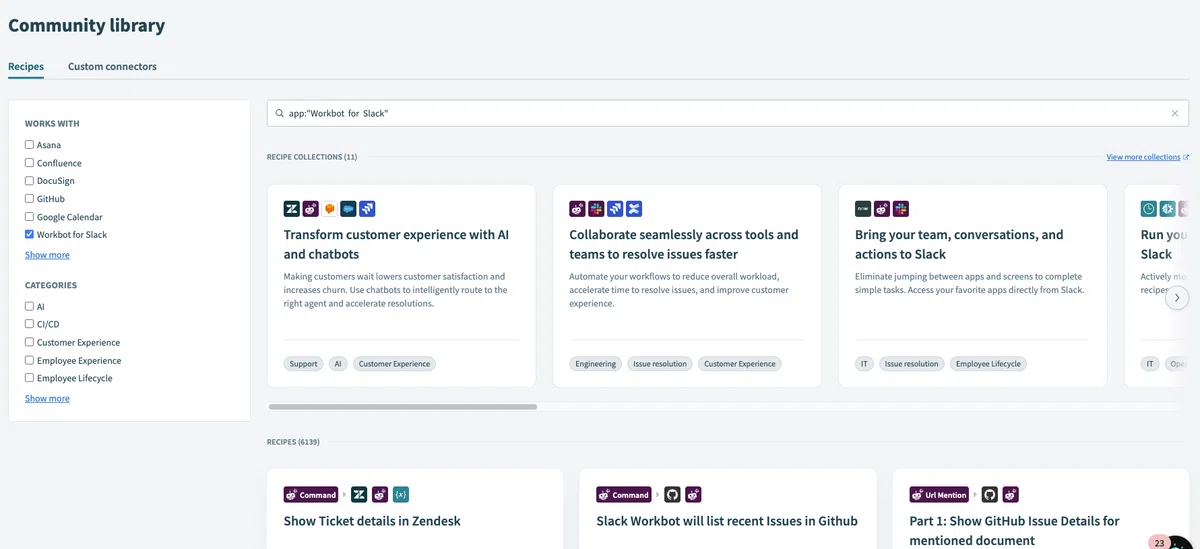Open Slack Workbot will list recent Issues recipe
The height and width of the screenshot is (549, 1200).
[727, 521]
